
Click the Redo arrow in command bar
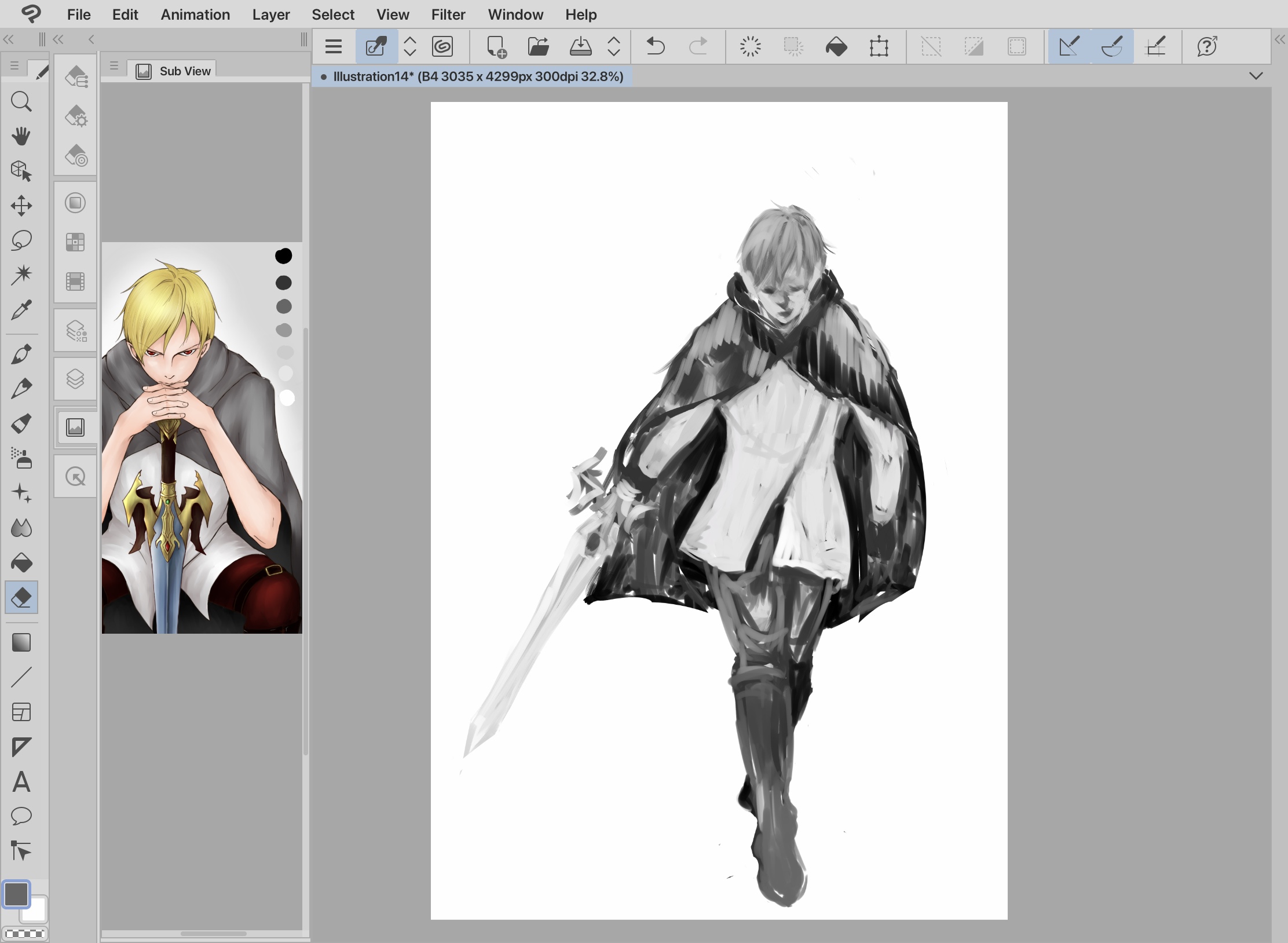click(x=698, y=46)
